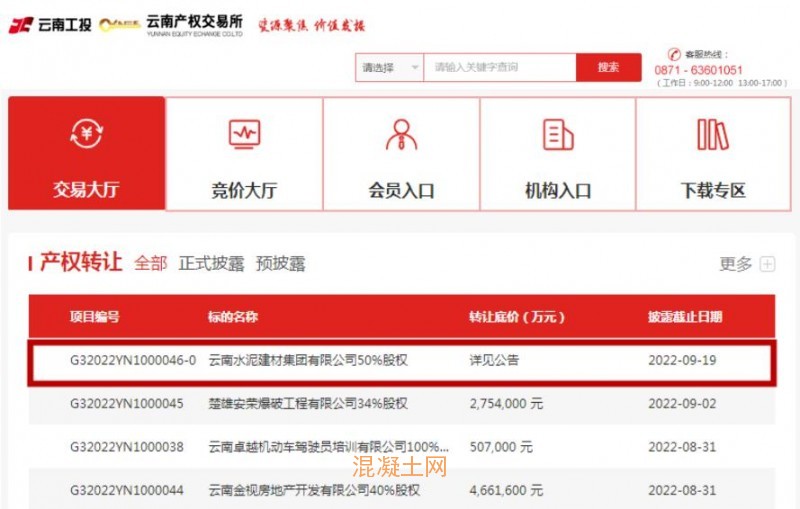Open 云南金视房地产开发有限公司40%股权 listing
Viewport: 800px width, 509px height.
(x=313, y=491)
